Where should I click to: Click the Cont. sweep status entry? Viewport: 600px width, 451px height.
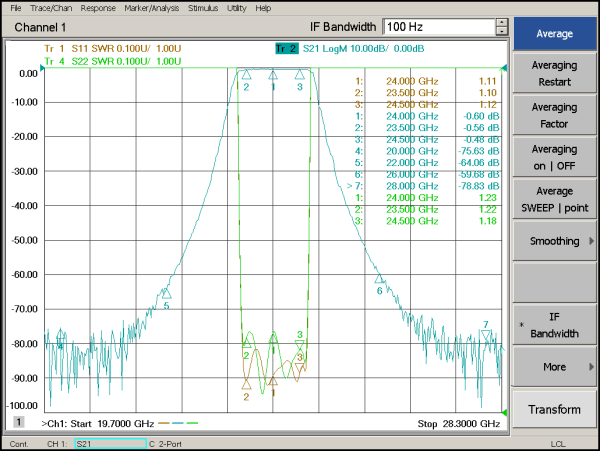(x=19, y=444)
